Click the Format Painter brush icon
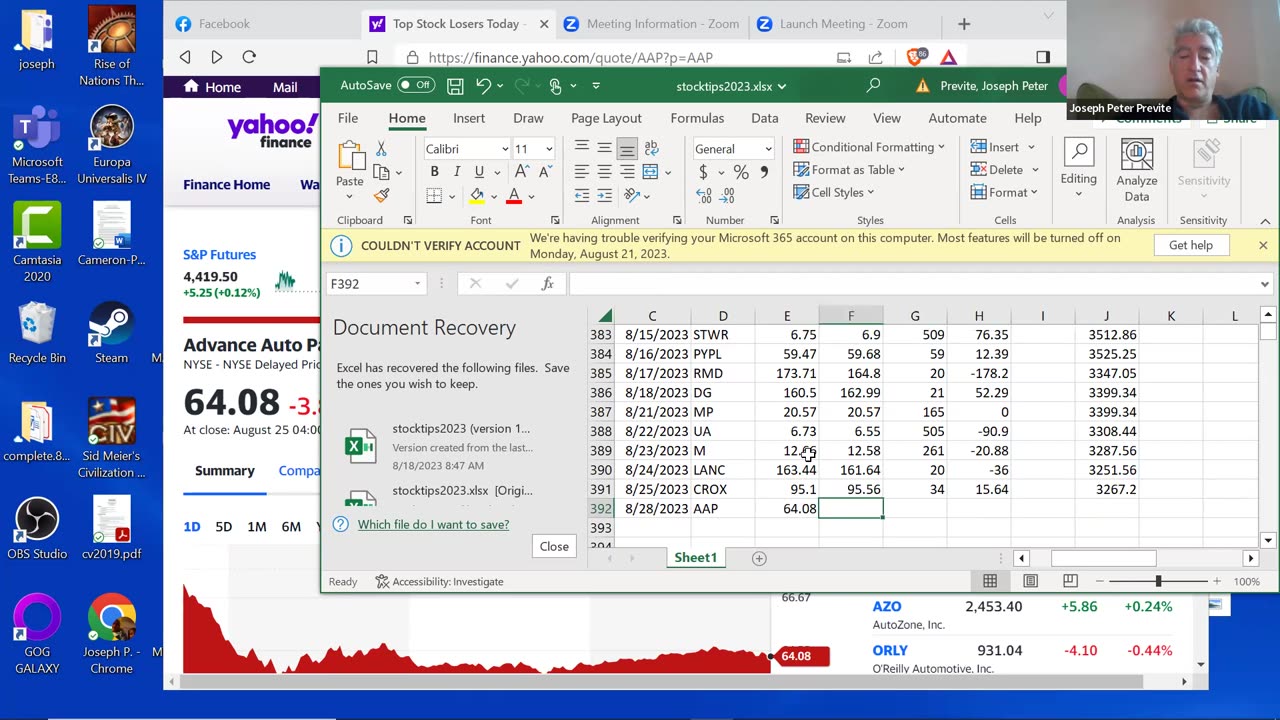Image resolution: width=1280 pixels, height=720 pixels. (381, 196)
